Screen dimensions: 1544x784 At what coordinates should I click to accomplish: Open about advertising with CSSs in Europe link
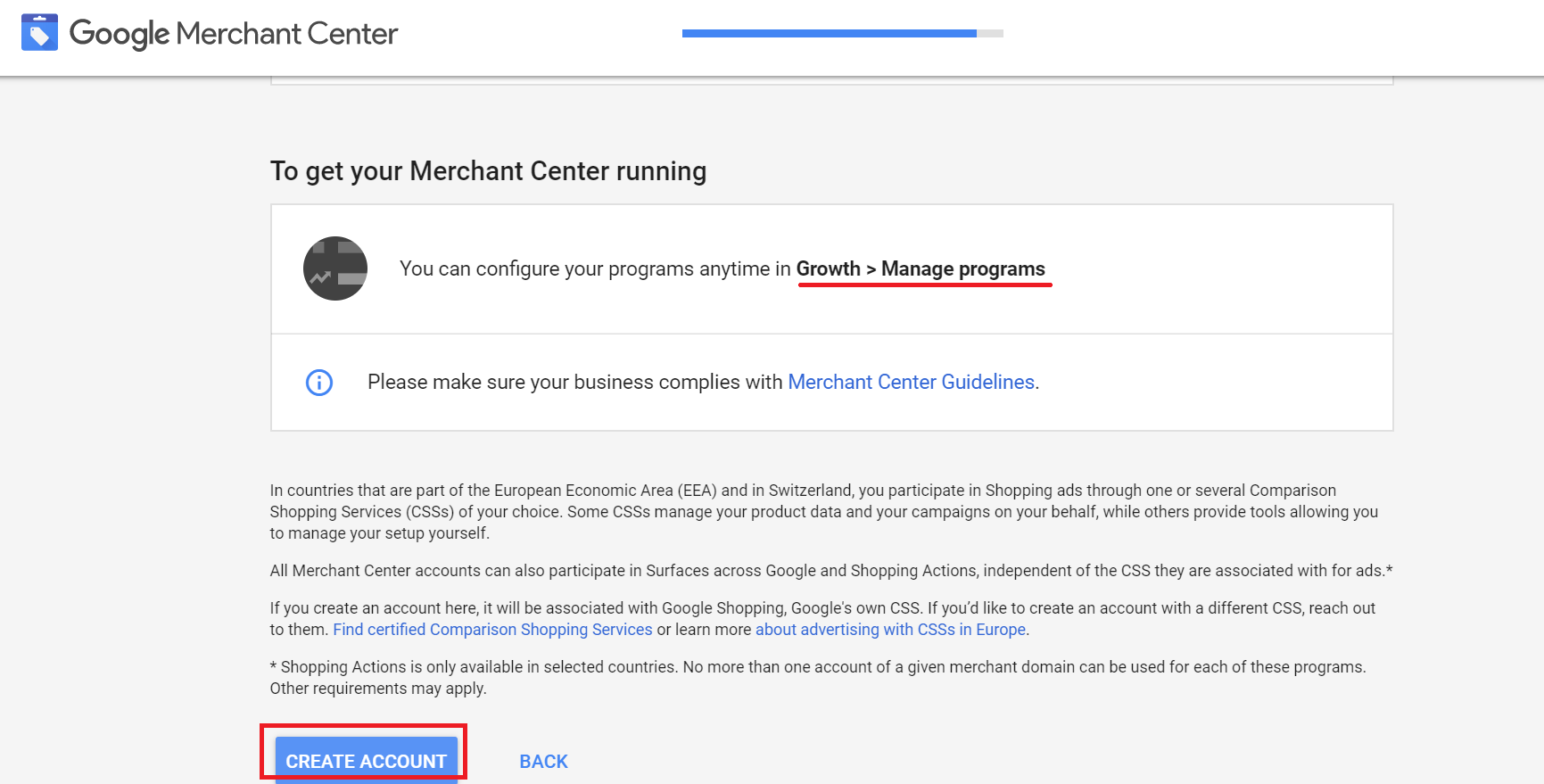[890, 630]
